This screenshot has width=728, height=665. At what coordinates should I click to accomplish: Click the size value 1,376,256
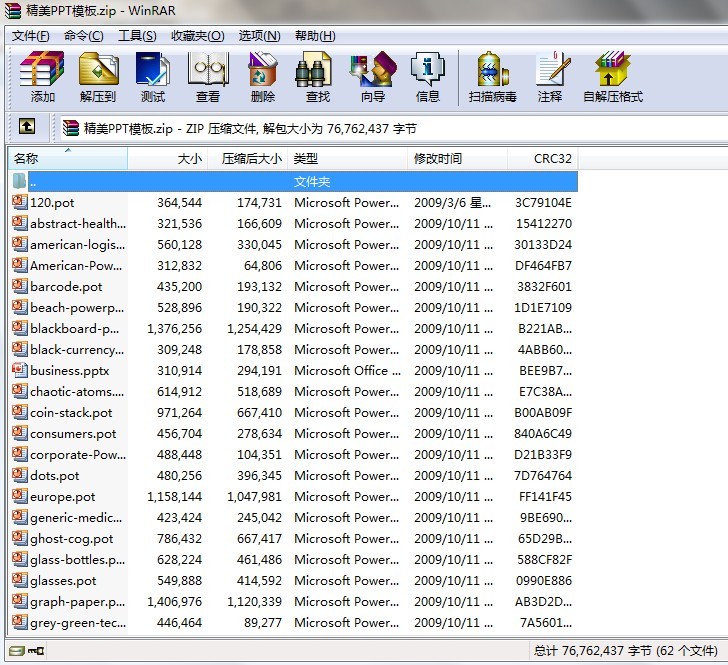[175, 328]
